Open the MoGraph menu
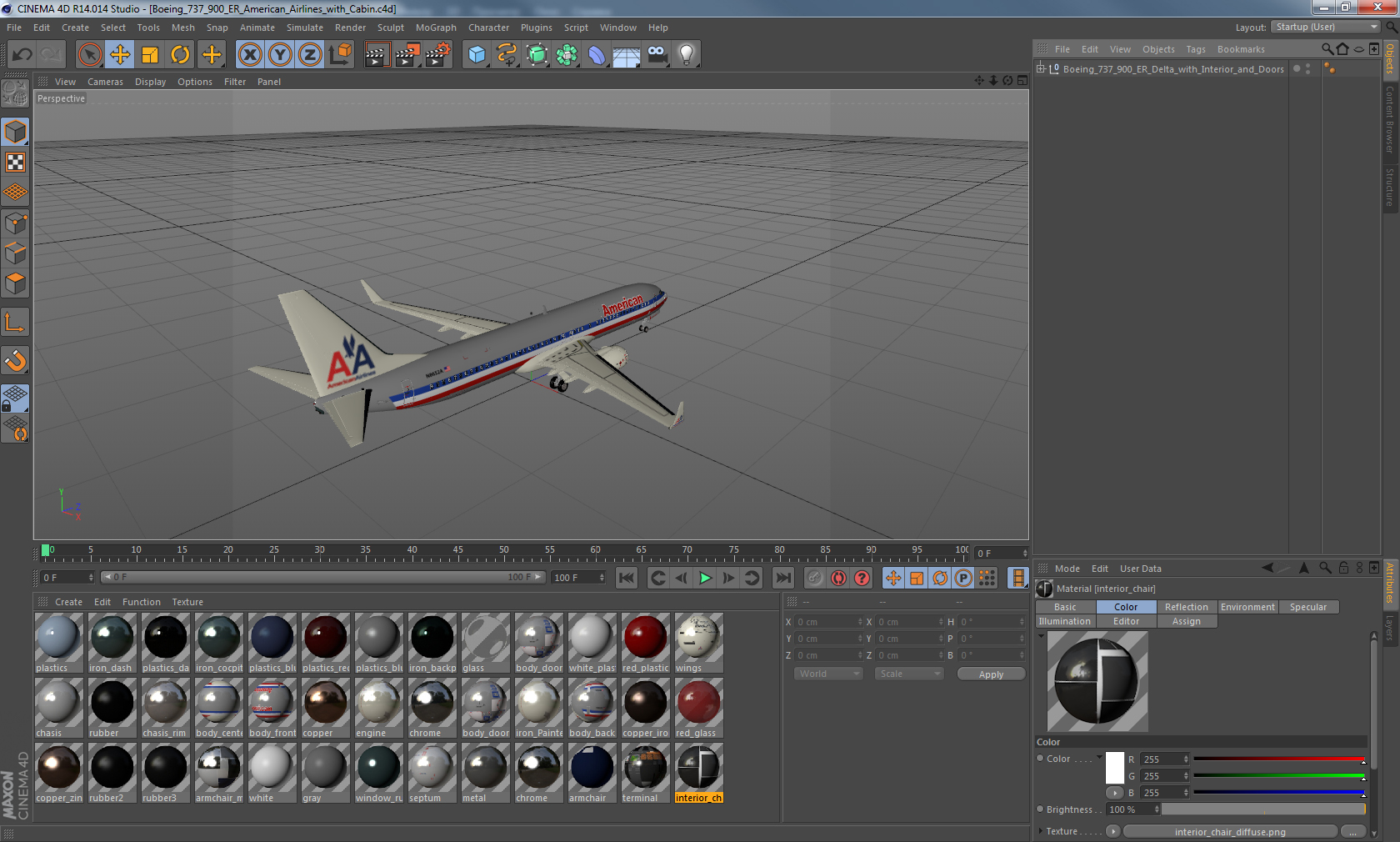The height and width of the screenshot is (842, 1400). point(436,28)
